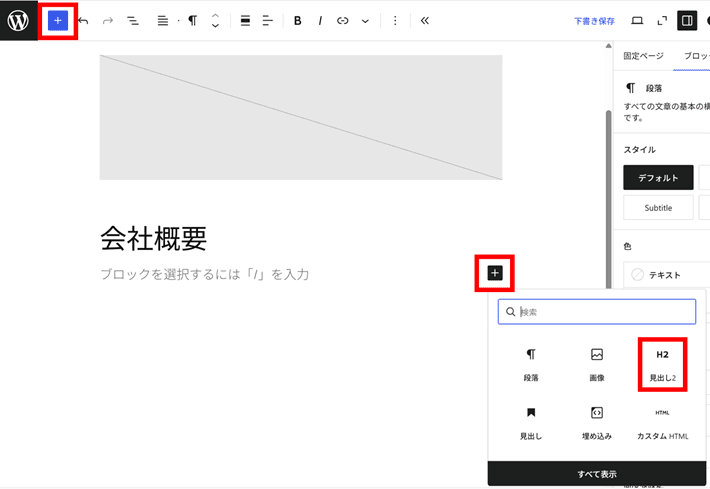
Task: Redo the last undone edit
Action: [x=108, y=21]
